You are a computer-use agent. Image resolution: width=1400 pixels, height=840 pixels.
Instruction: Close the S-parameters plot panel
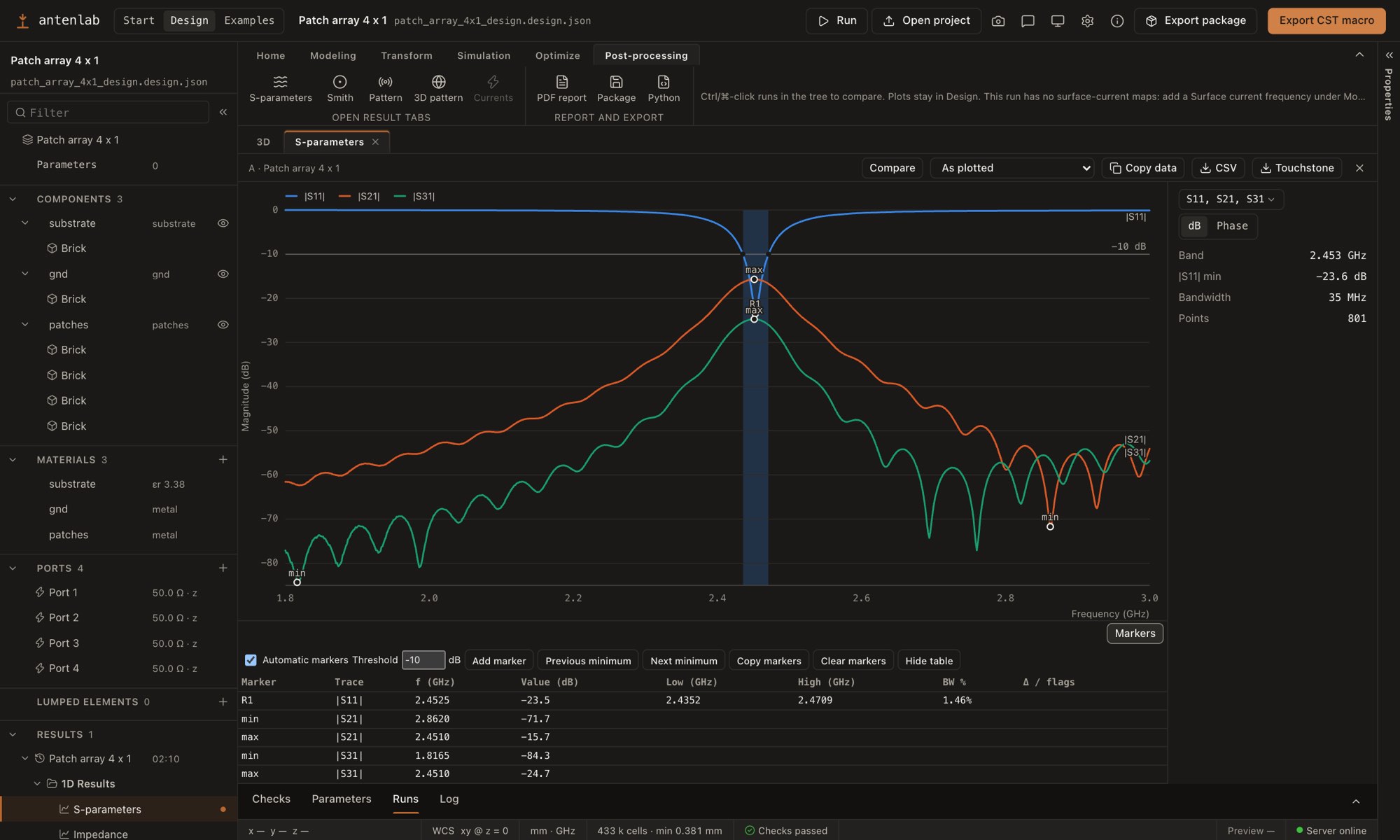coord(1359,168)
